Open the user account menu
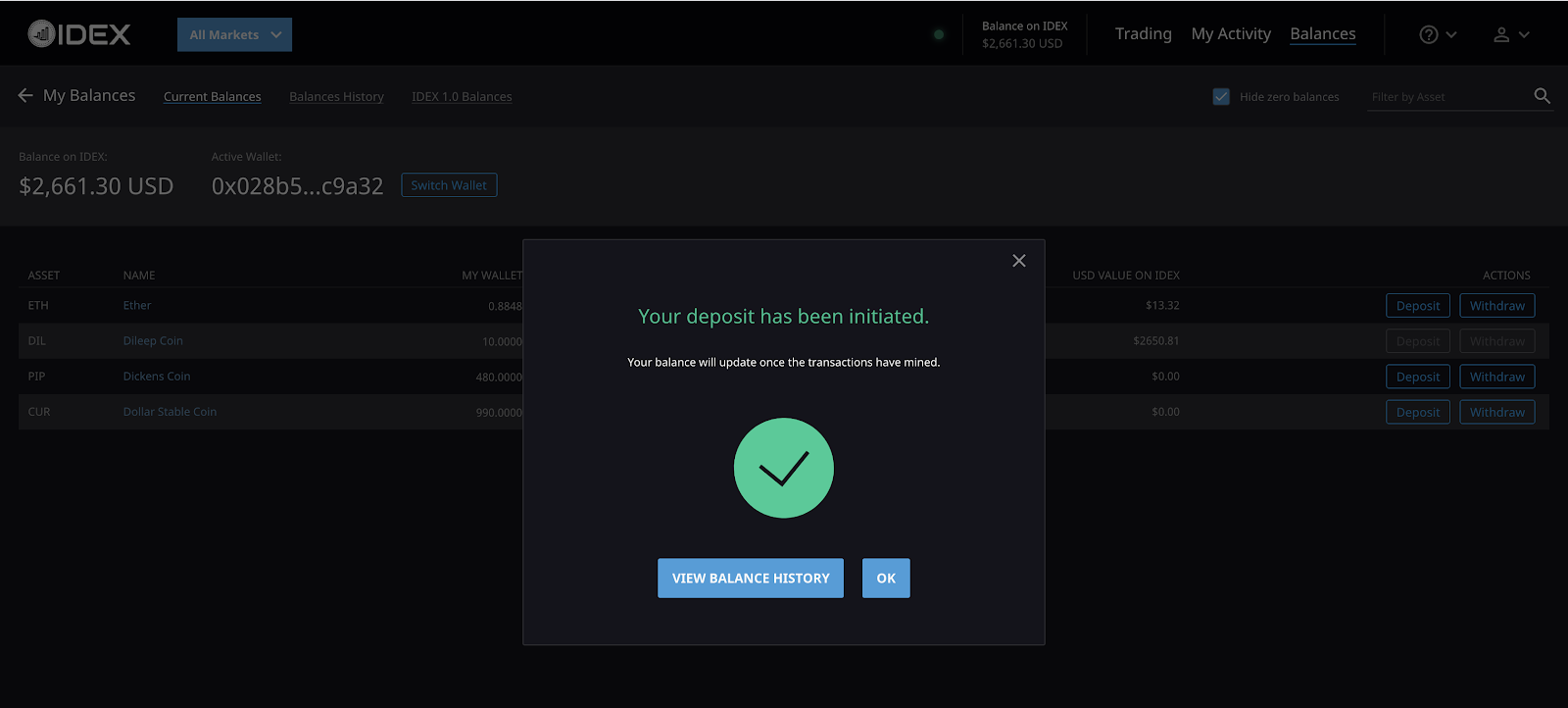This screenshot has width=1568, height=708. pyautogui.click(x=1510, y=34)
